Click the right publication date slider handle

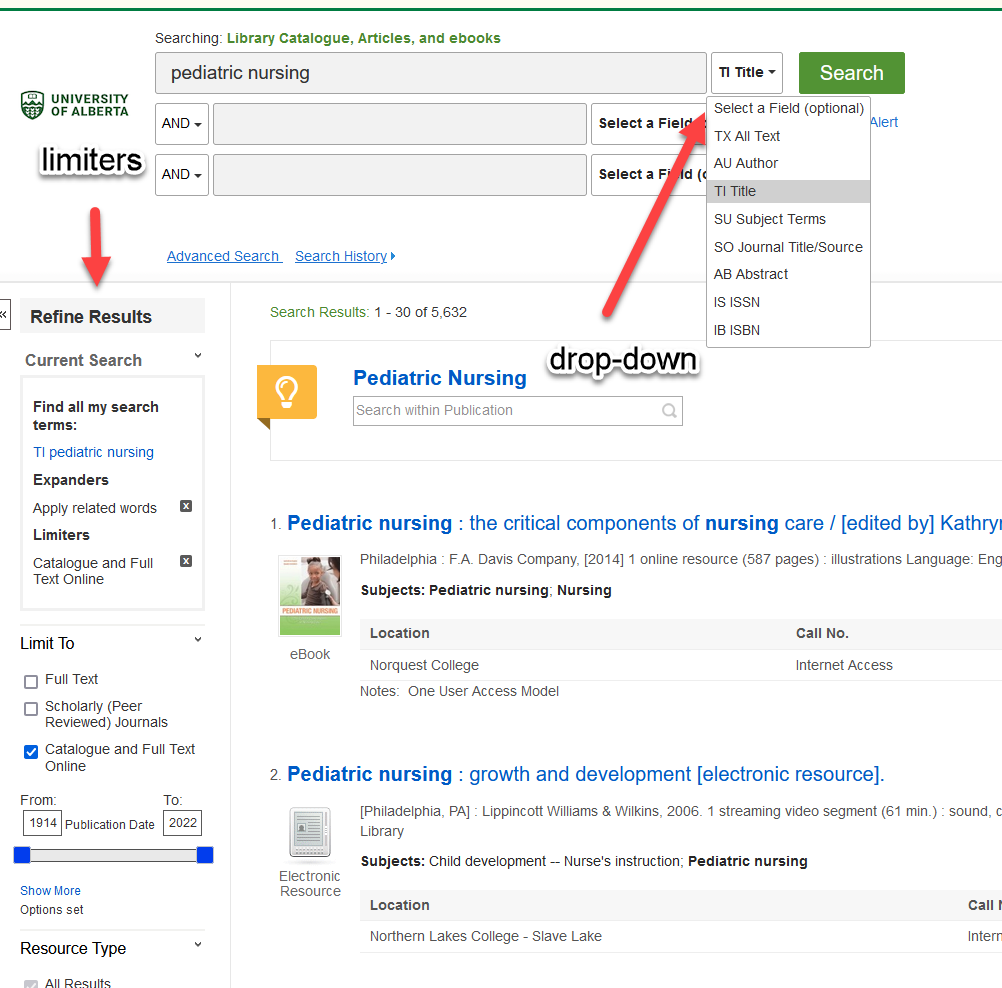point(205,855)
